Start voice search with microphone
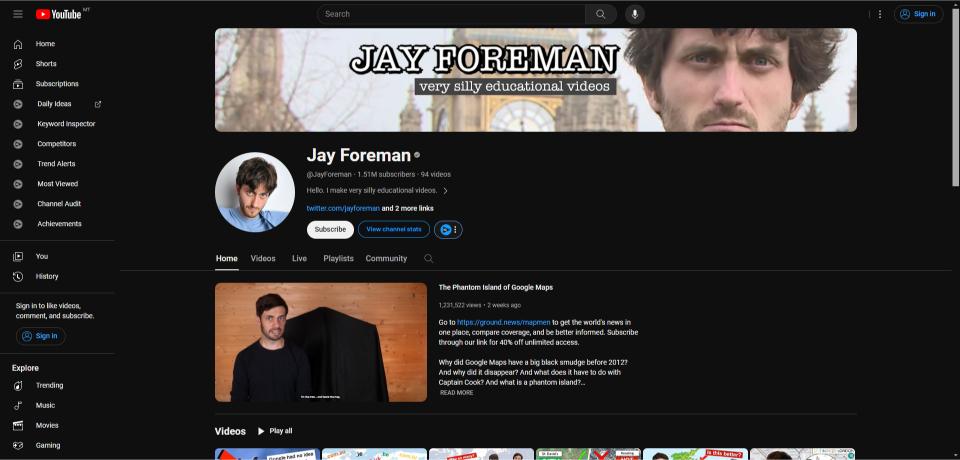Image resolution: width=960 pixels, height=460 pixels. (x=635, y=14)
